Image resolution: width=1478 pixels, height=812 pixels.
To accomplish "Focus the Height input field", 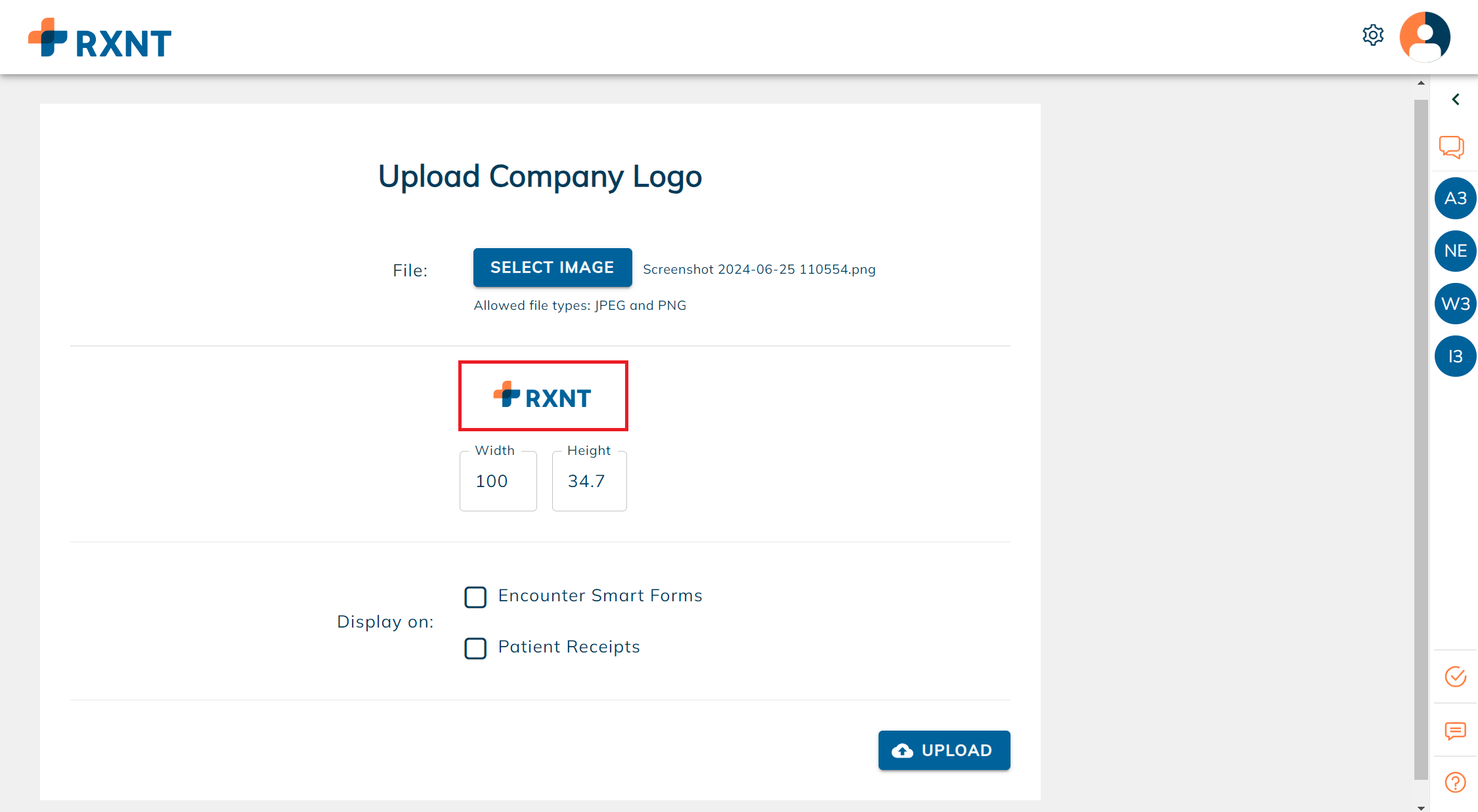I will 590,481.
